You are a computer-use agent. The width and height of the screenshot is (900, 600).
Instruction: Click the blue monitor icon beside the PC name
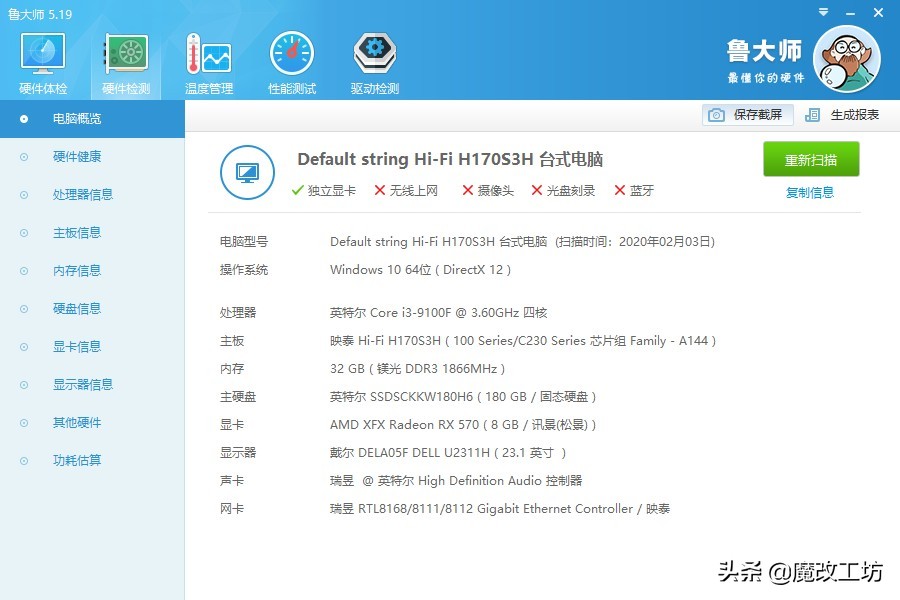point(247,172)
